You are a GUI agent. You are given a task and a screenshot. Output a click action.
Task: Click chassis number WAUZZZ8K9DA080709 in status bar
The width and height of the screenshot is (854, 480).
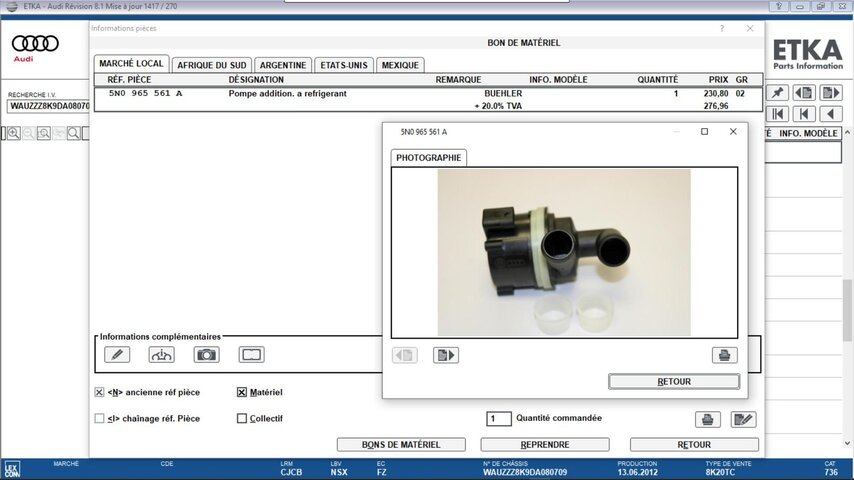click(525, 472)
